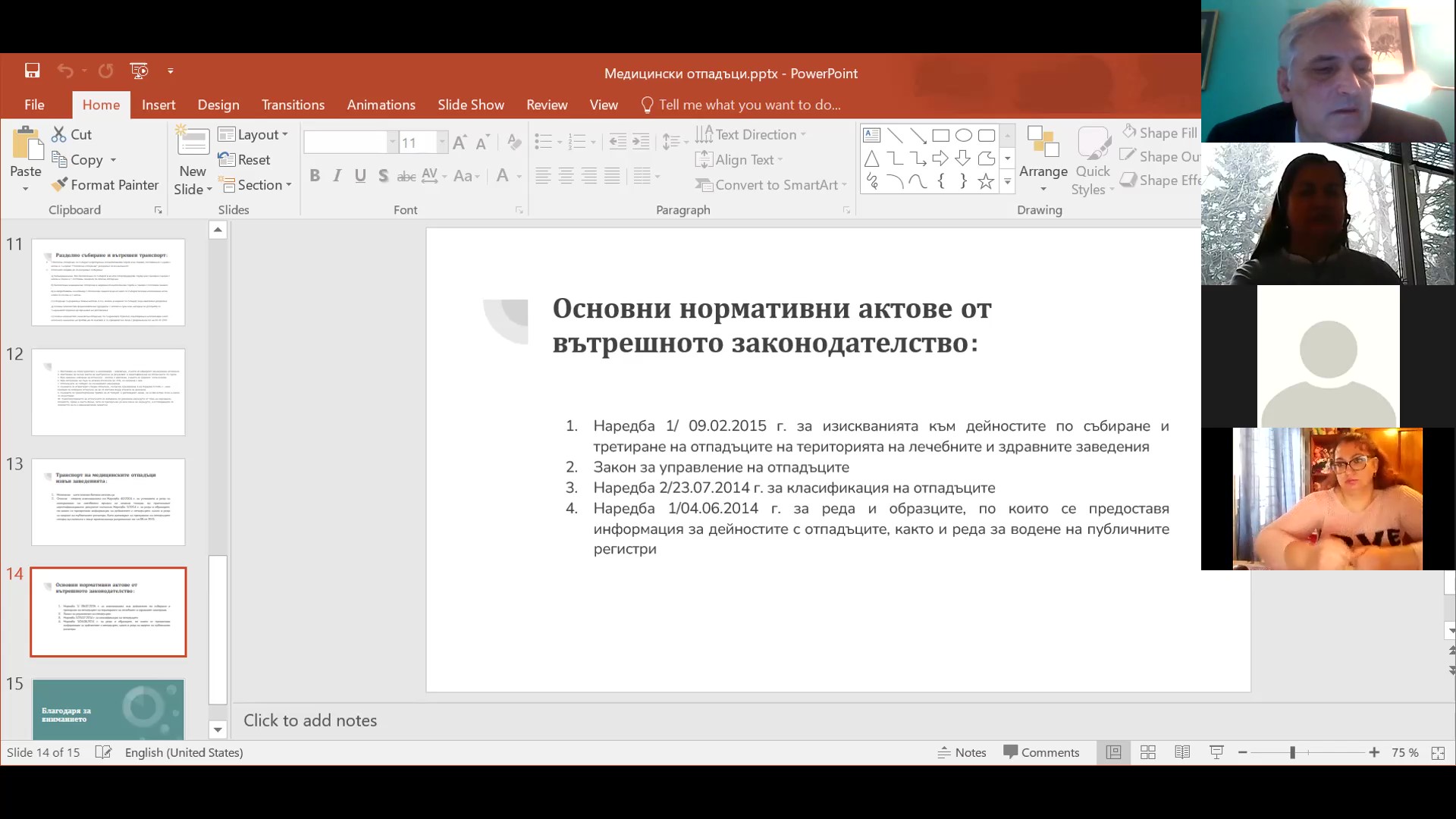Screen dimensions: 1456x819
Task: Click the Comments button in status bar
Action: pos(1041,752)
